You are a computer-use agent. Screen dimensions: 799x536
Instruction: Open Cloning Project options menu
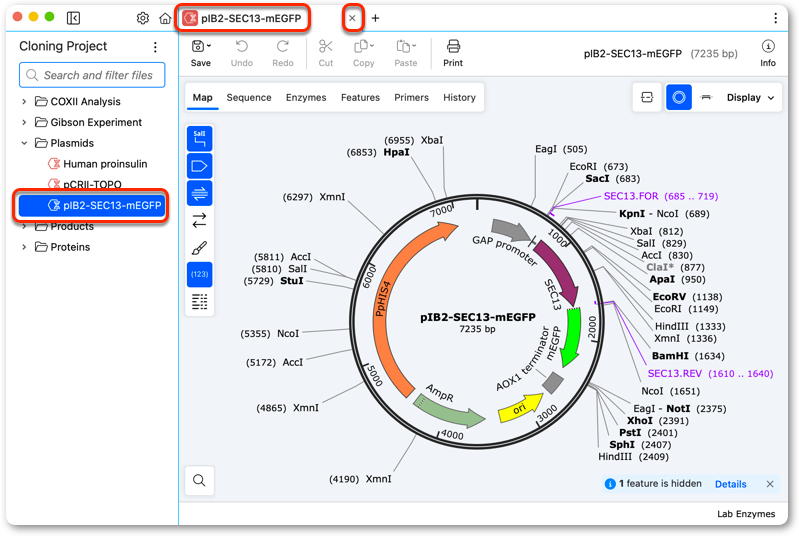155,47
